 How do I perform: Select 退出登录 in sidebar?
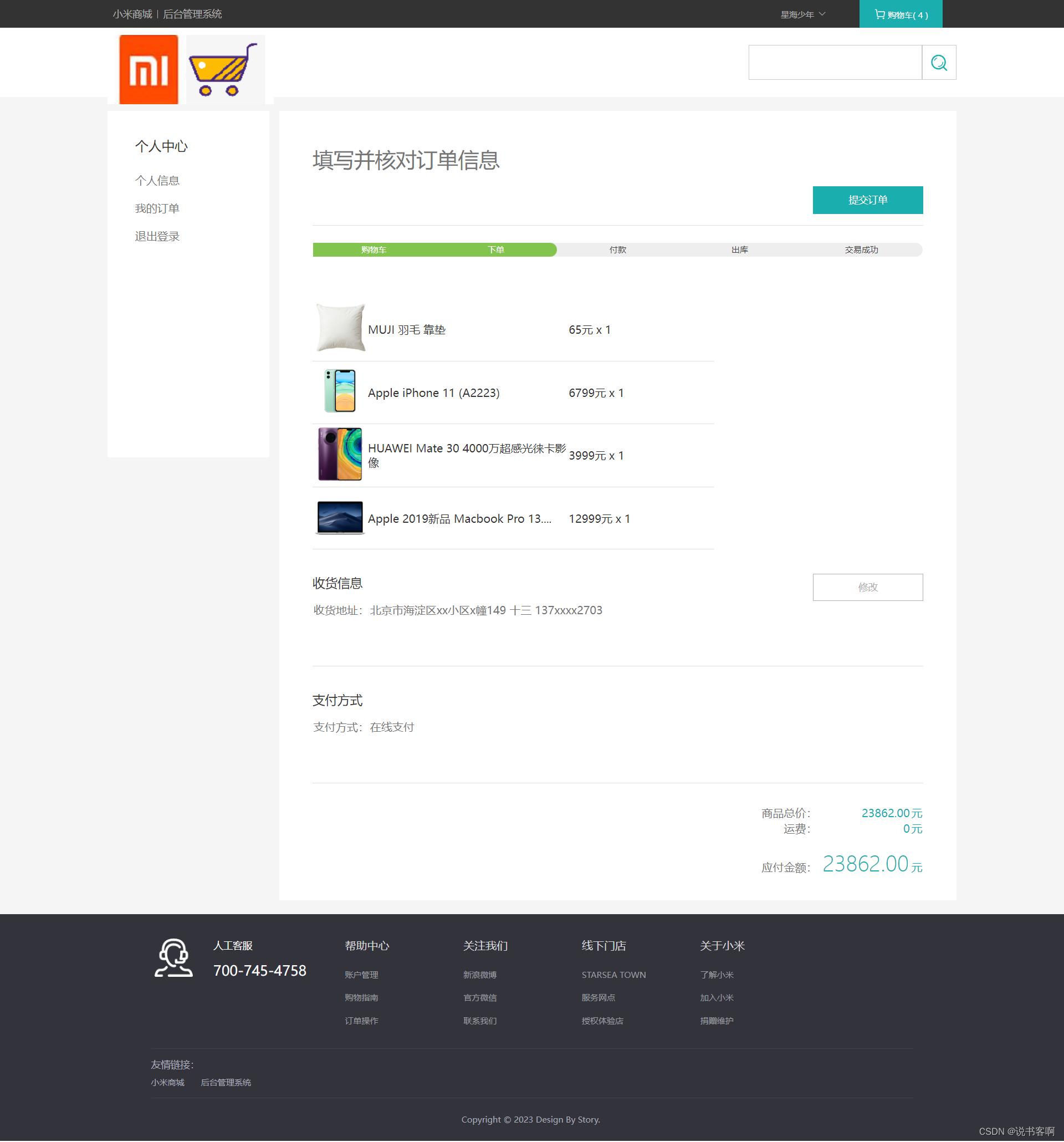[x=157, y=236]
